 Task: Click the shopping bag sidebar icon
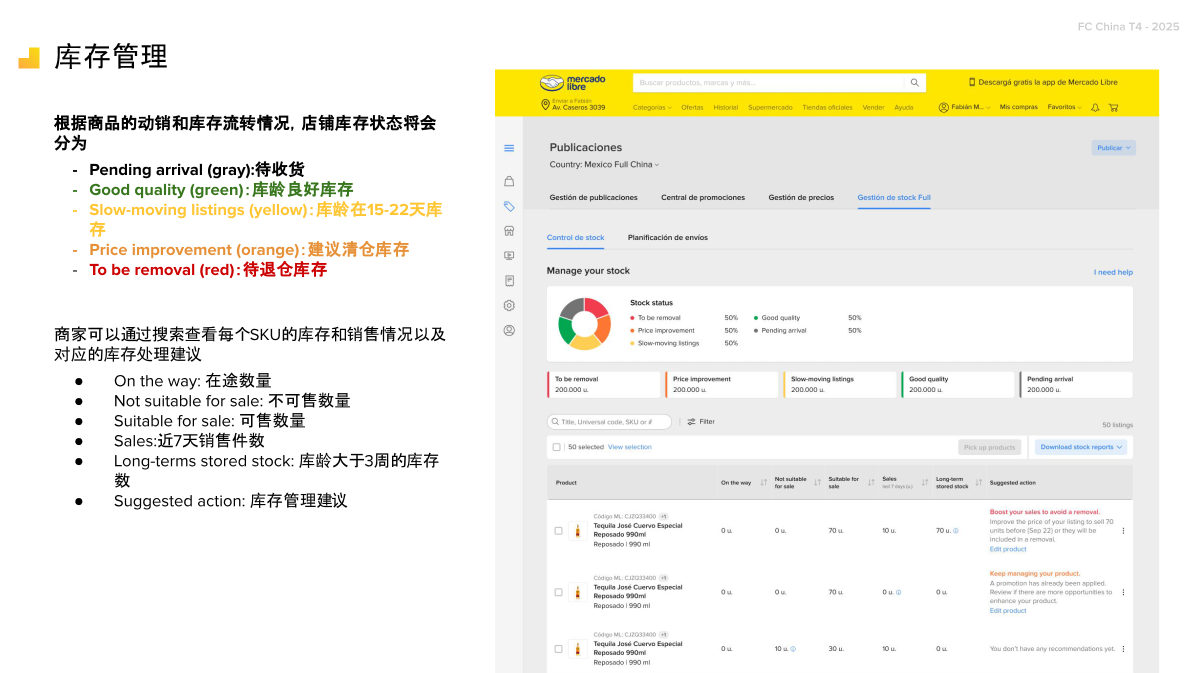tap(509, 182)
